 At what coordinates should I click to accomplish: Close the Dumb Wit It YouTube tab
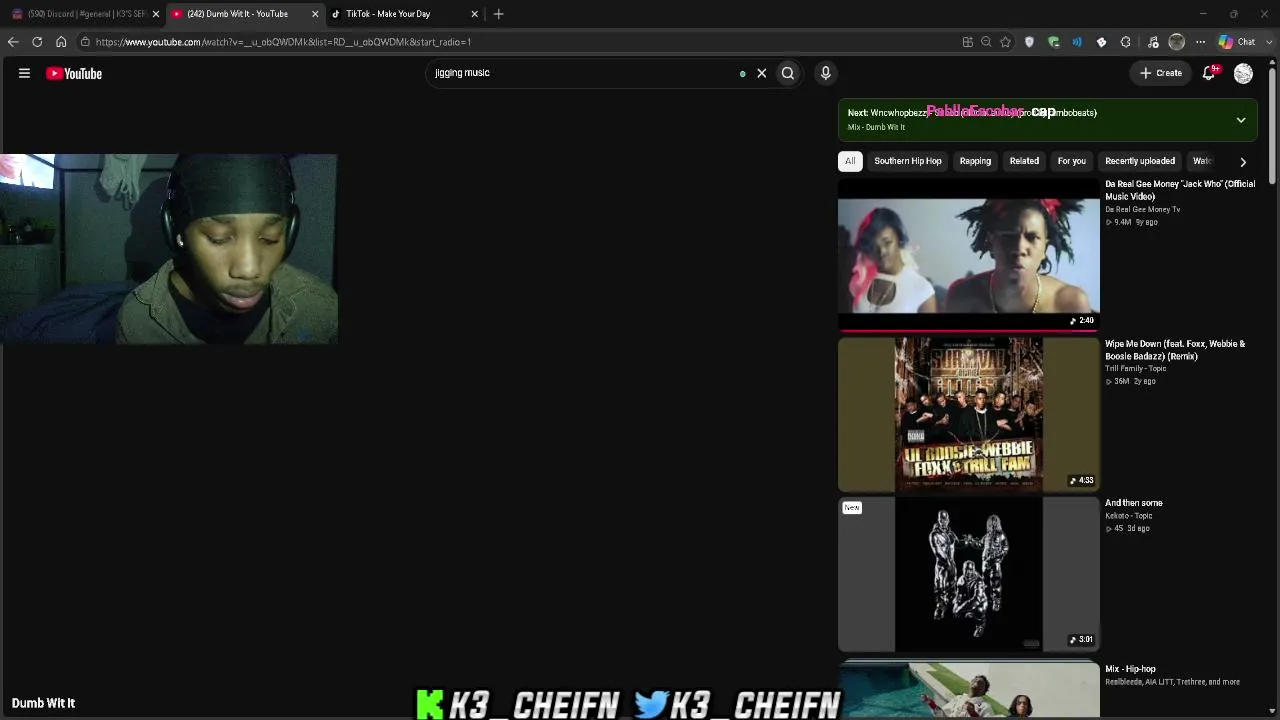point(315,14)
